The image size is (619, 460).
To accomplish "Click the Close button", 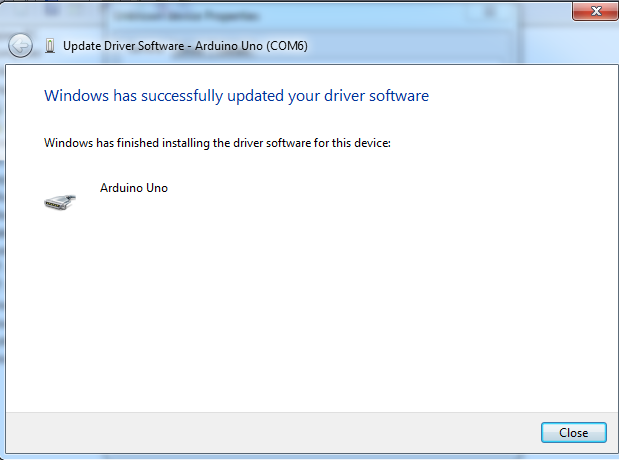I will tap(574, 432).
